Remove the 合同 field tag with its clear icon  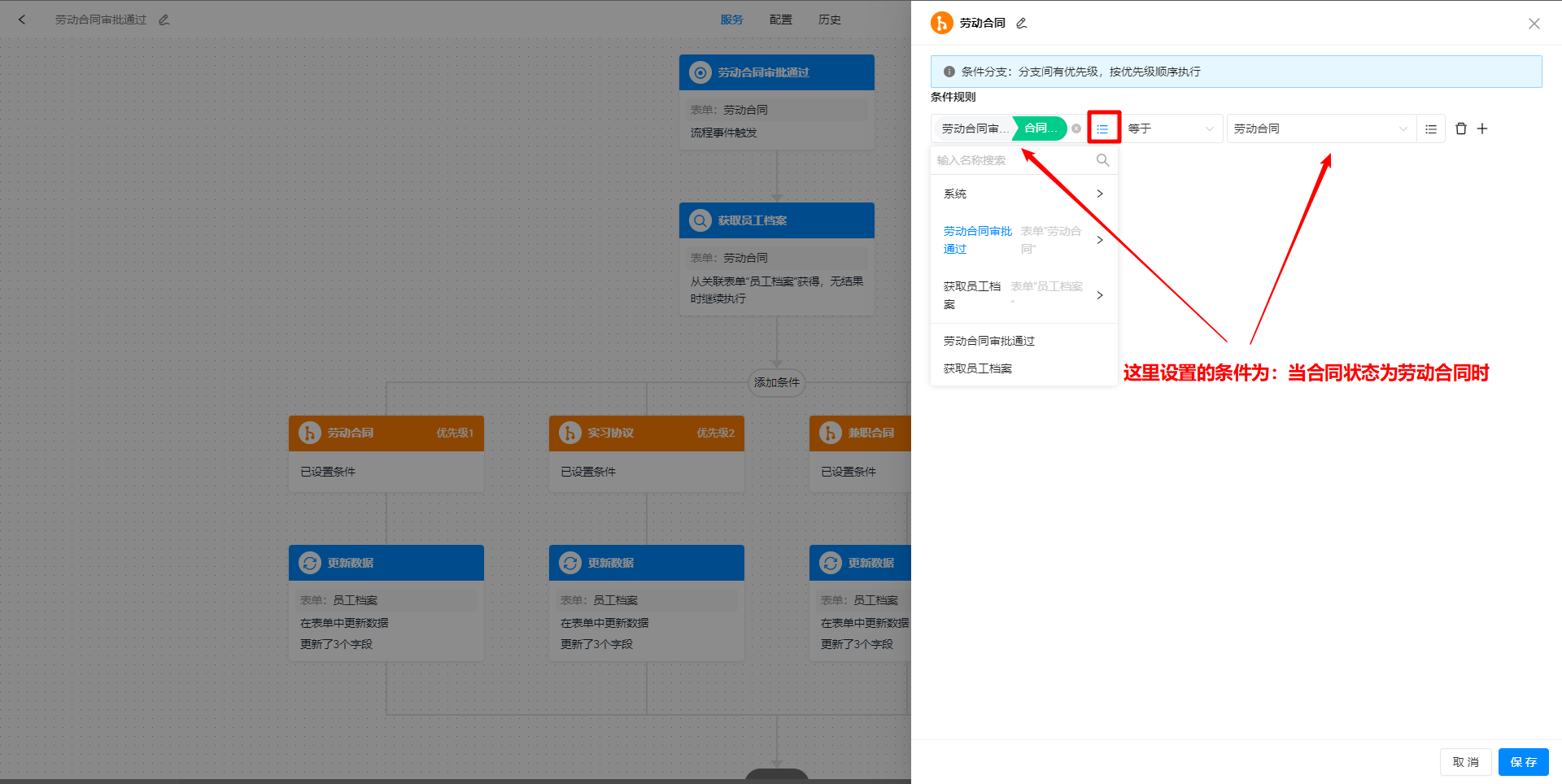point(1076,128)
